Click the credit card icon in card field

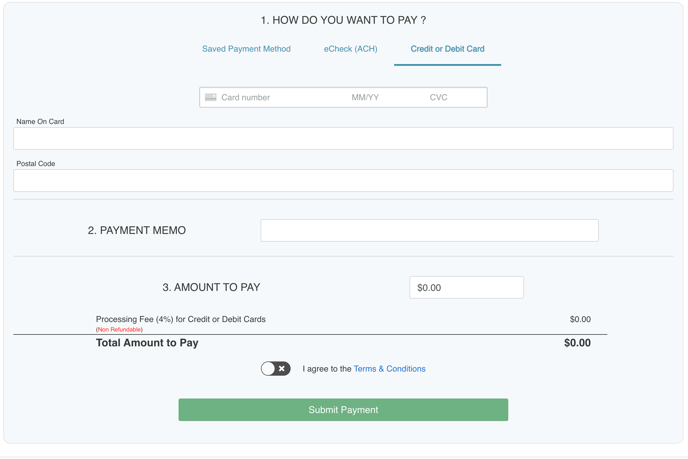211,98
